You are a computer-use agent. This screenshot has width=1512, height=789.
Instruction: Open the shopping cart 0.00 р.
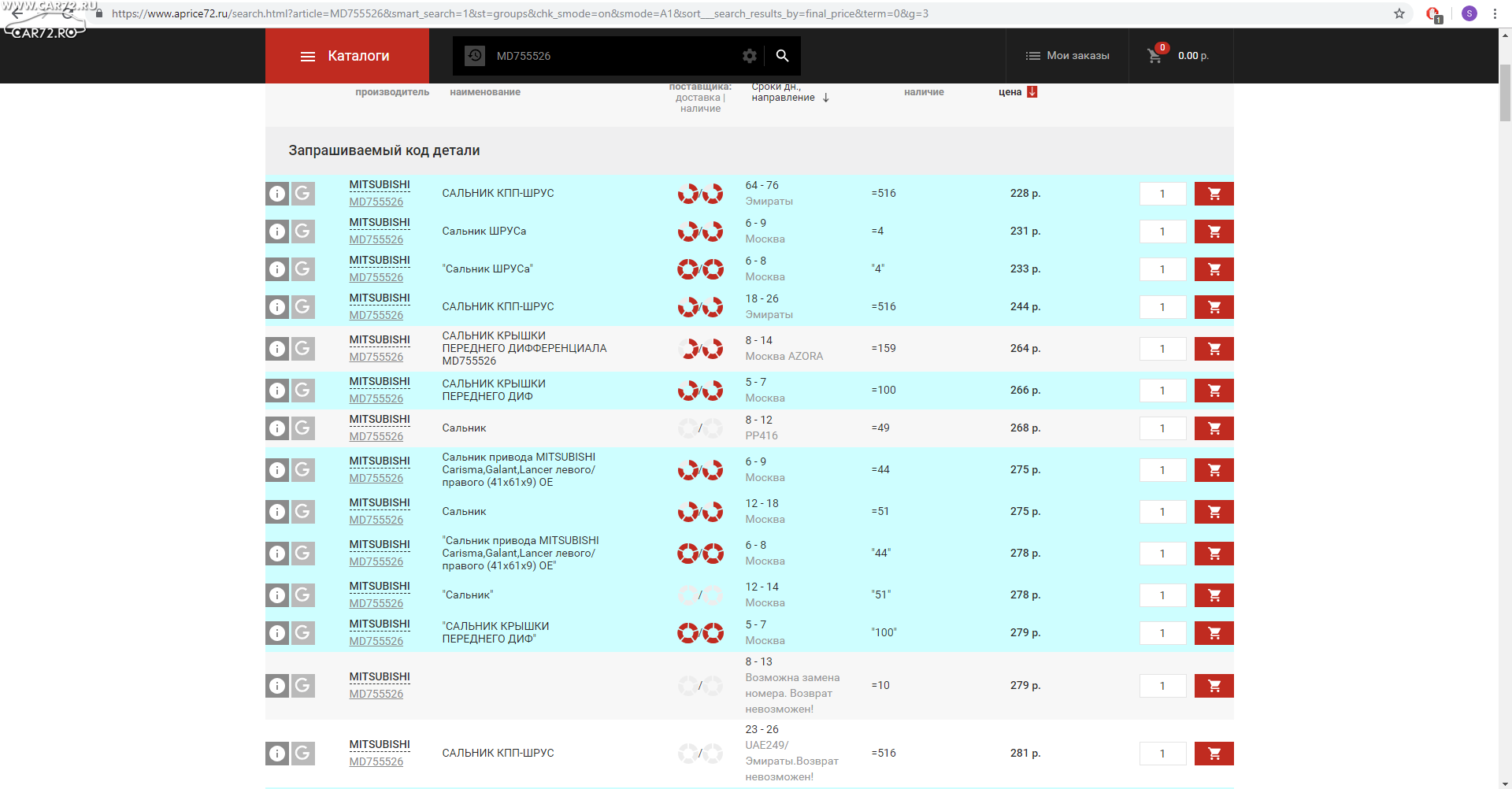click(1178, 56)
